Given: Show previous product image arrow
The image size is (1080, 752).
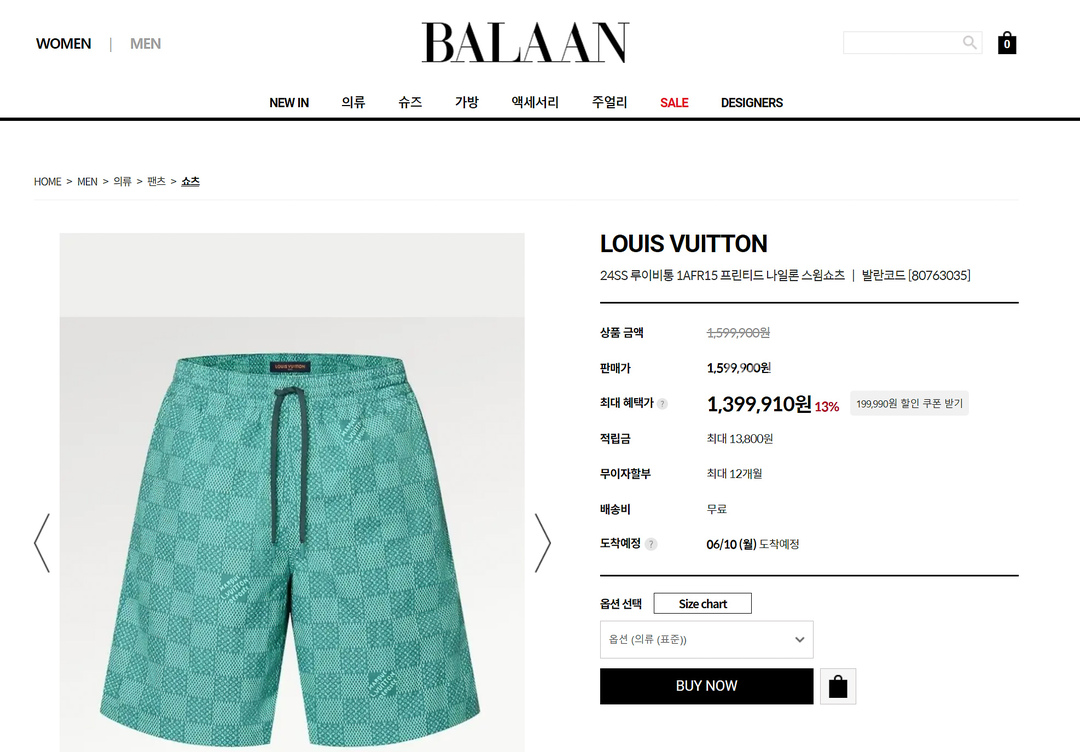Looking at the screenshot, I should pos(42,543).
